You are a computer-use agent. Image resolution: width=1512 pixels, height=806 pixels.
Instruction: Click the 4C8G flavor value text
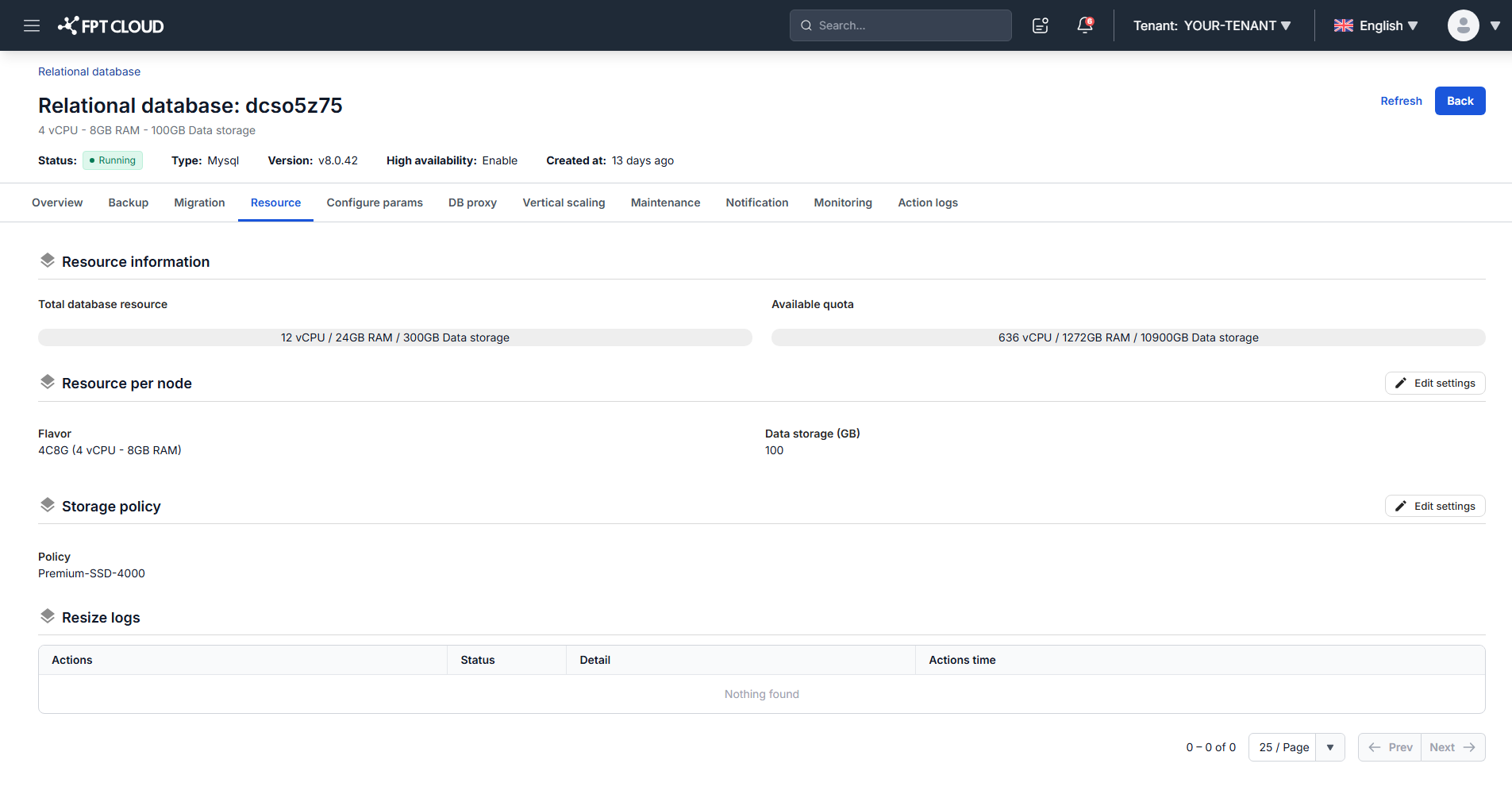pos(110,450)
